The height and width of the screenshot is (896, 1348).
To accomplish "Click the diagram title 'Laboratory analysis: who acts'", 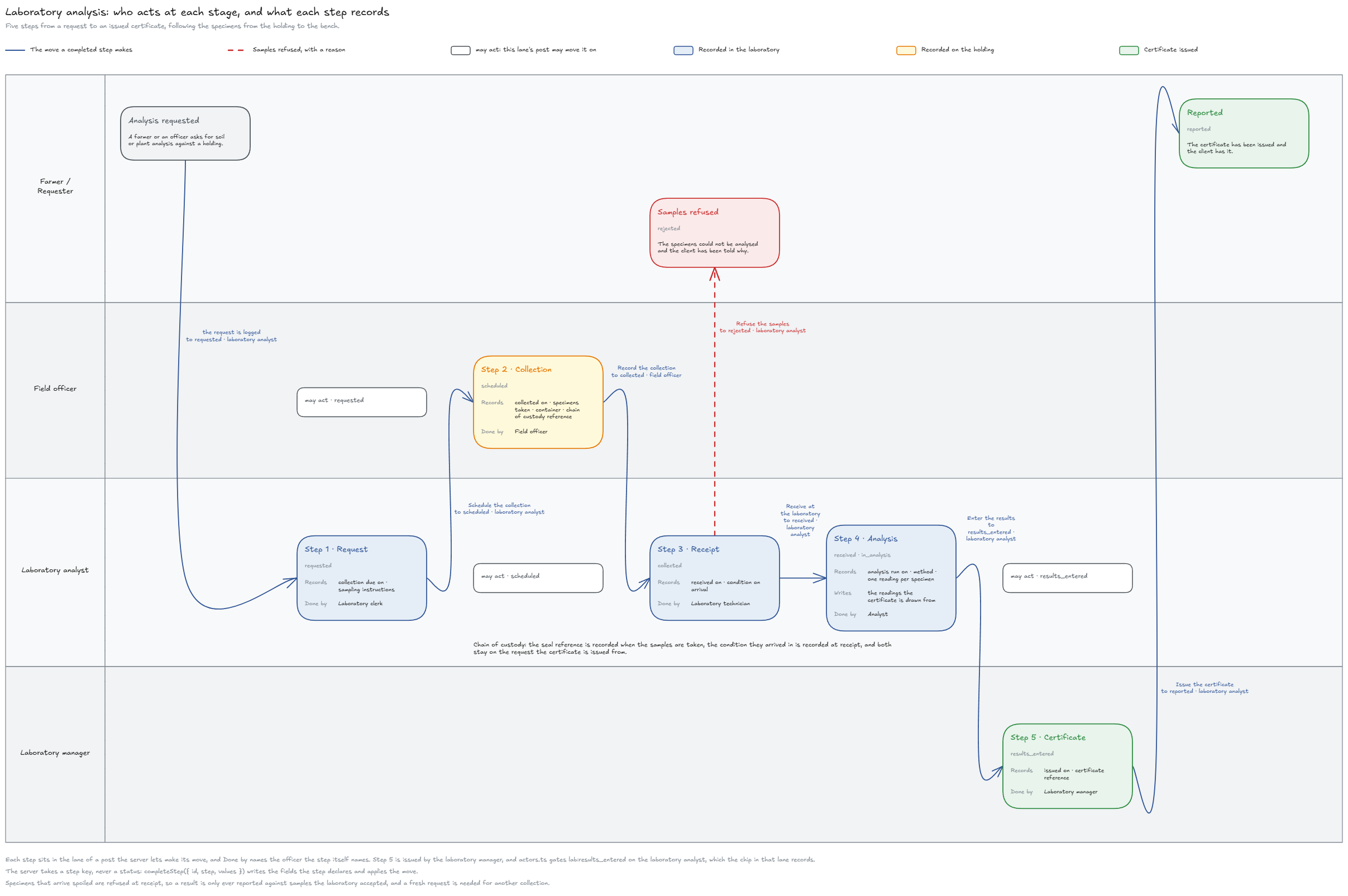I will [x=197, y=12].
